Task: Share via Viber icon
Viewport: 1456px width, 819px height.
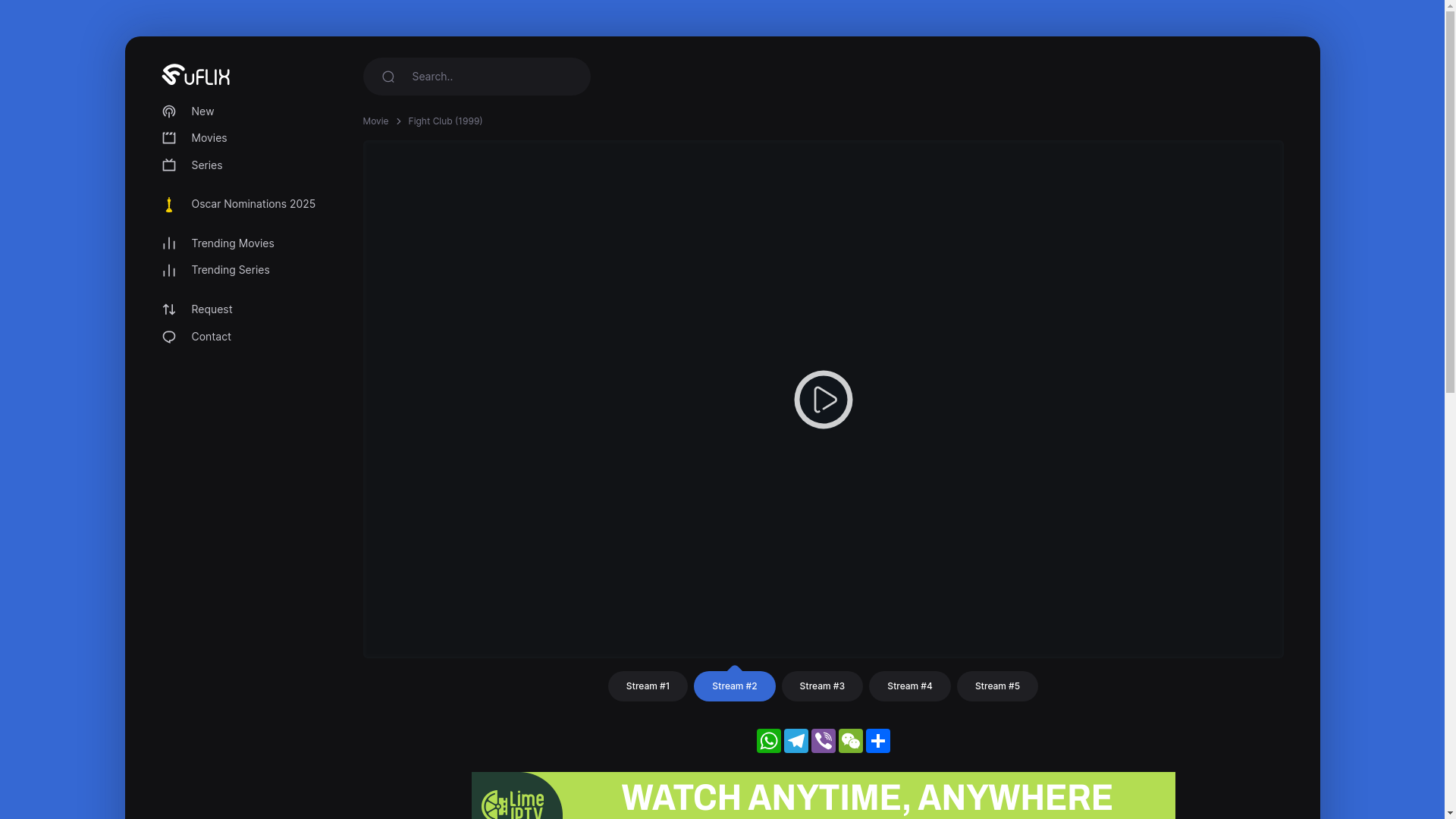Action: [x=824, y=741]
